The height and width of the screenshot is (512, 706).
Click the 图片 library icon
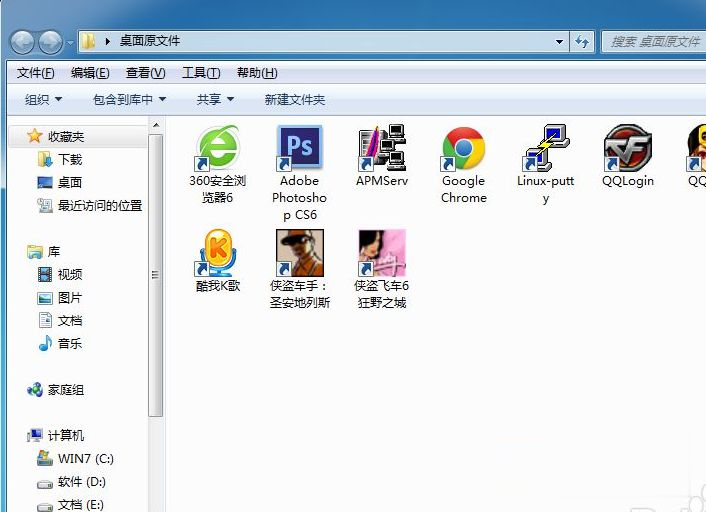coord(45,298)
